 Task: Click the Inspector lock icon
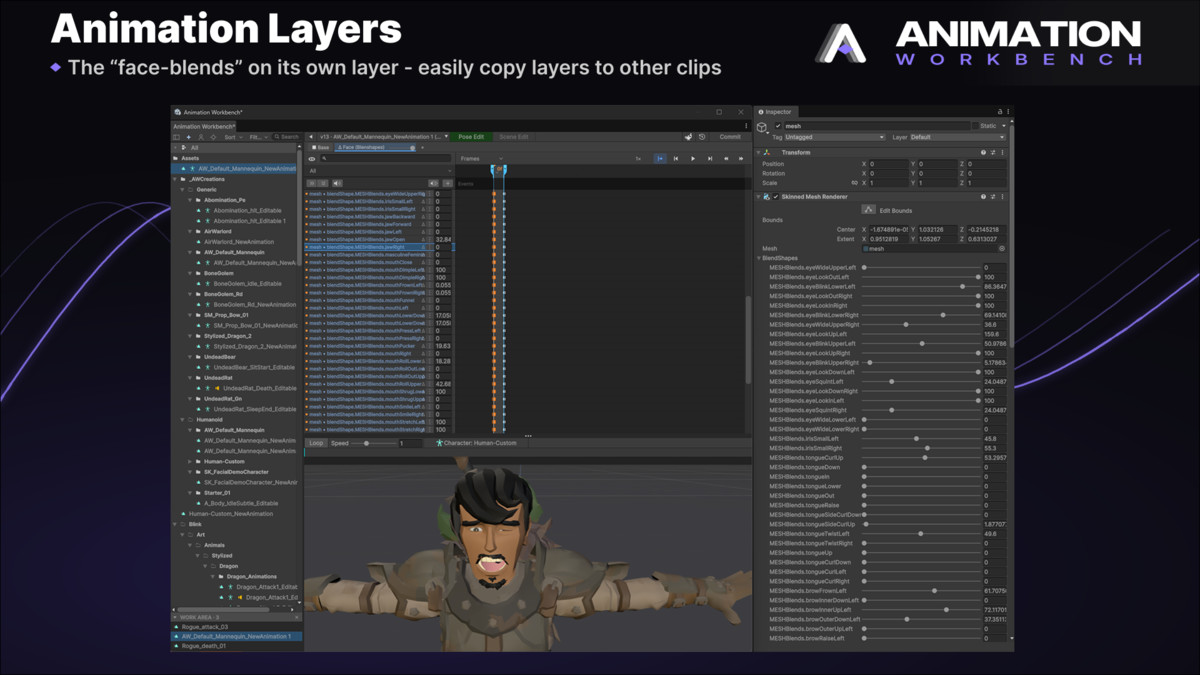(999, 112)
